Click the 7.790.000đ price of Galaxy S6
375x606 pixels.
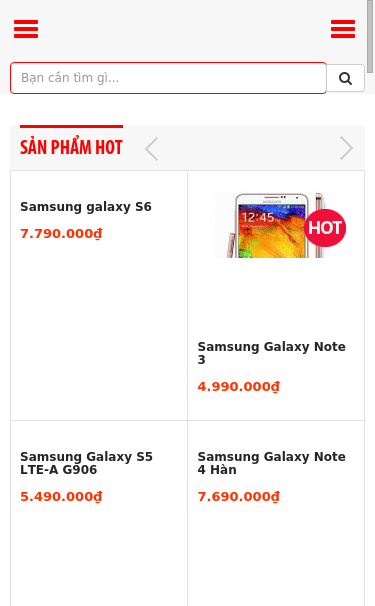coord(61,234)
